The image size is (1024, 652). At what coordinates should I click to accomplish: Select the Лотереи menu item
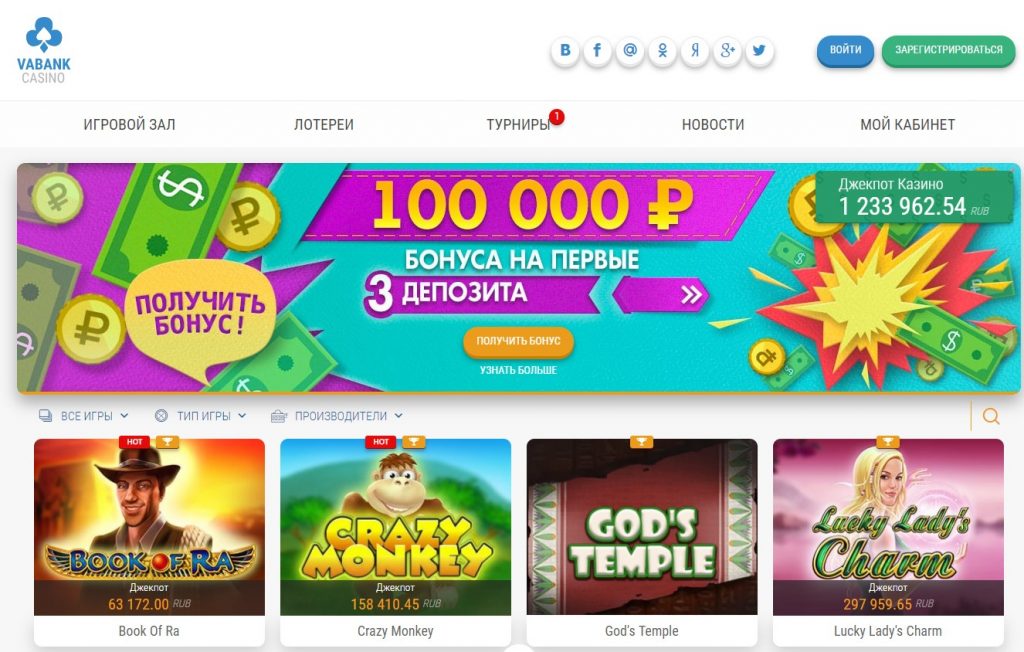[x=324, y=124]
